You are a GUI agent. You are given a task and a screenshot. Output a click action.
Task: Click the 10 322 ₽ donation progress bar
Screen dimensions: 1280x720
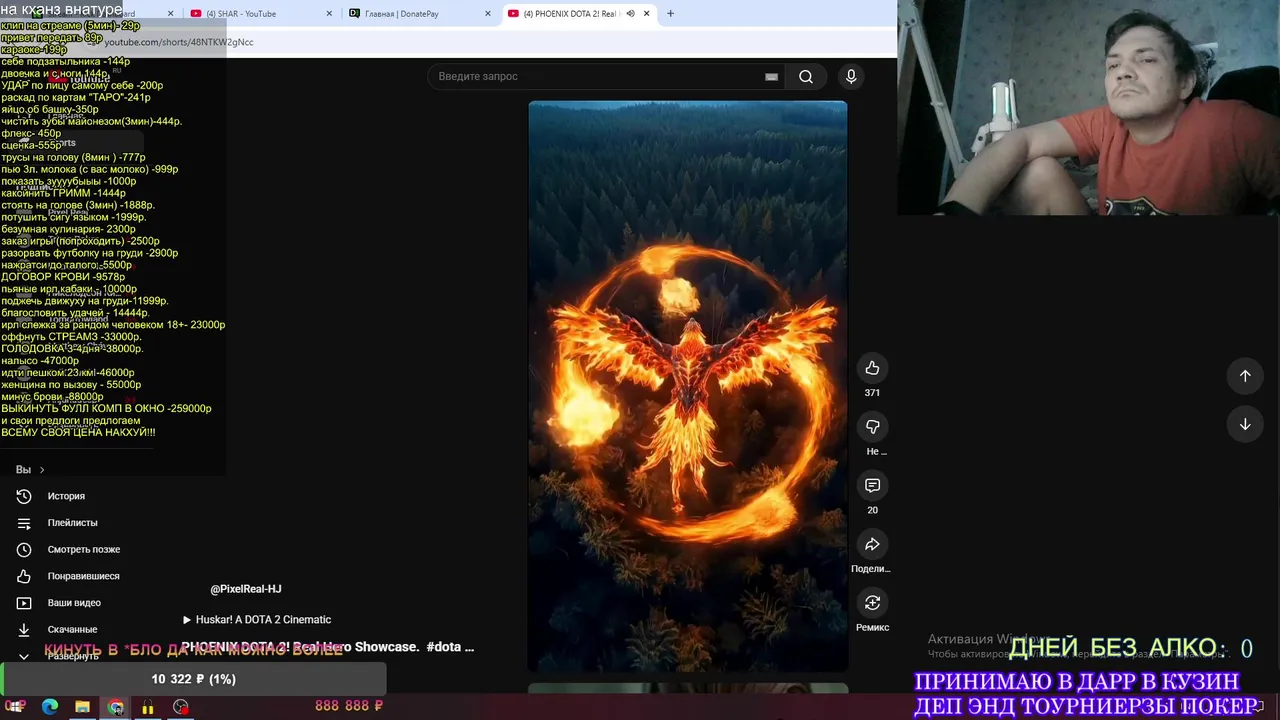click(193, 679)
